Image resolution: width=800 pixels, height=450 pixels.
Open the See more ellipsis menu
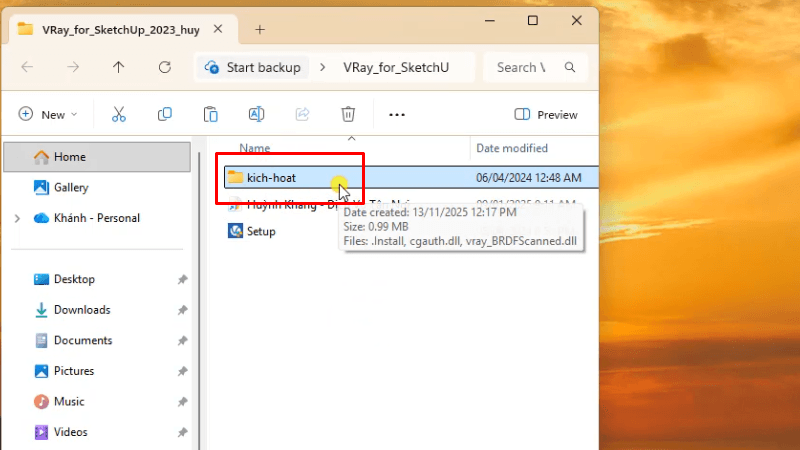[397, 115]
